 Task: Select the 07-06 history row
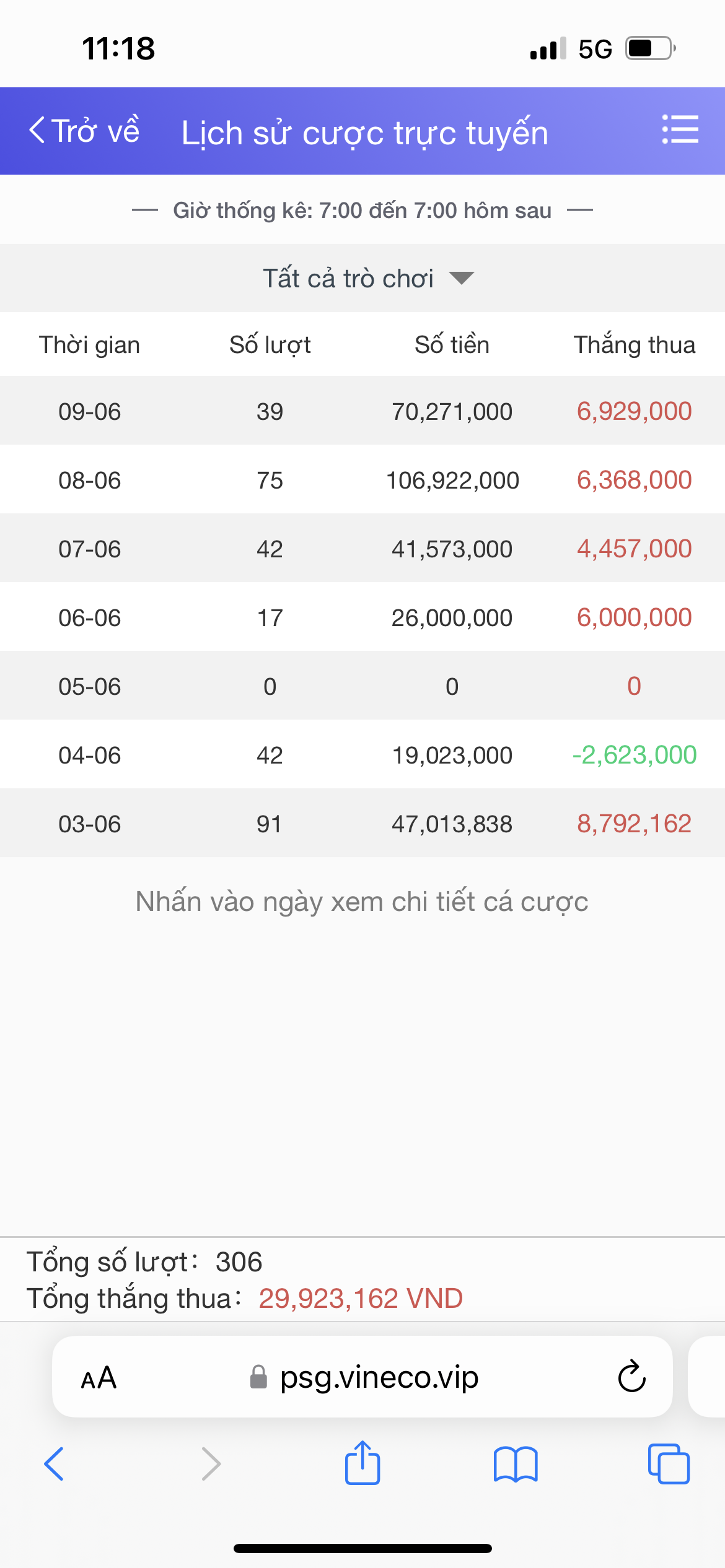(90, 549)
